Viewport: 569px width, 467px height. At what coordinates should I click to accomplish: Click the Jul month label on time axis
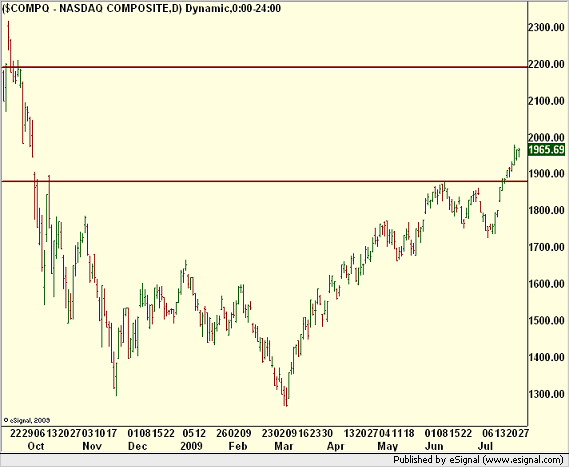486,446
